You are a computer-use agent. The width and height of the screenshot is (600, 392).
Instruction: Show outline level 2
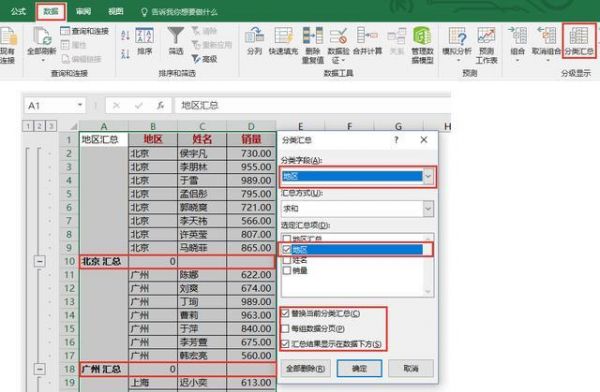39,126
